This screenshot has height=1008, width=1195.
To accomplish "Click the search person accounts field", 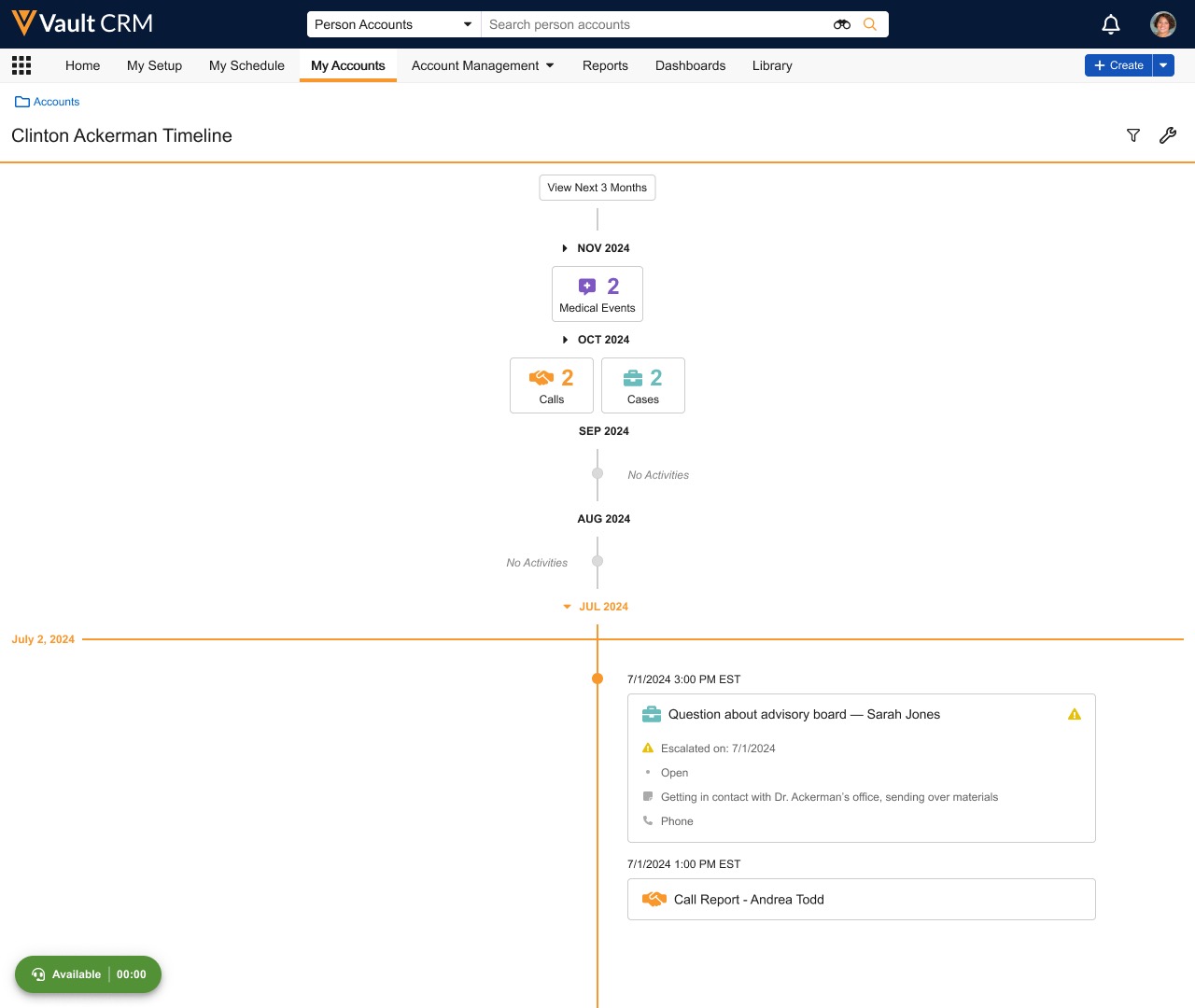I will [x=654, y=24].
